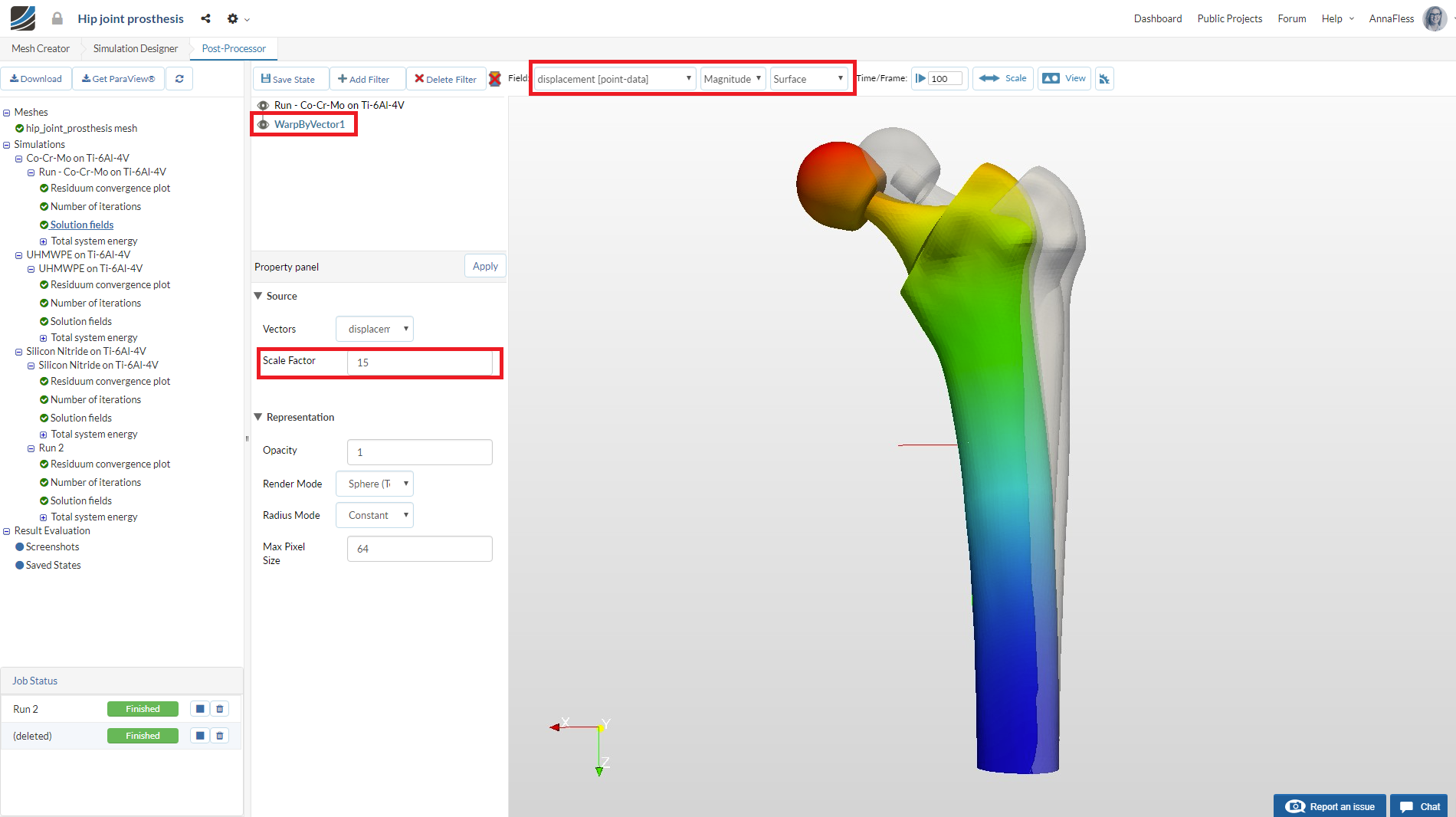Image resolution: width=1456 pixels, height=817 pixels.
Task: Click the SimScale logo icon
Action: point(23,18)
